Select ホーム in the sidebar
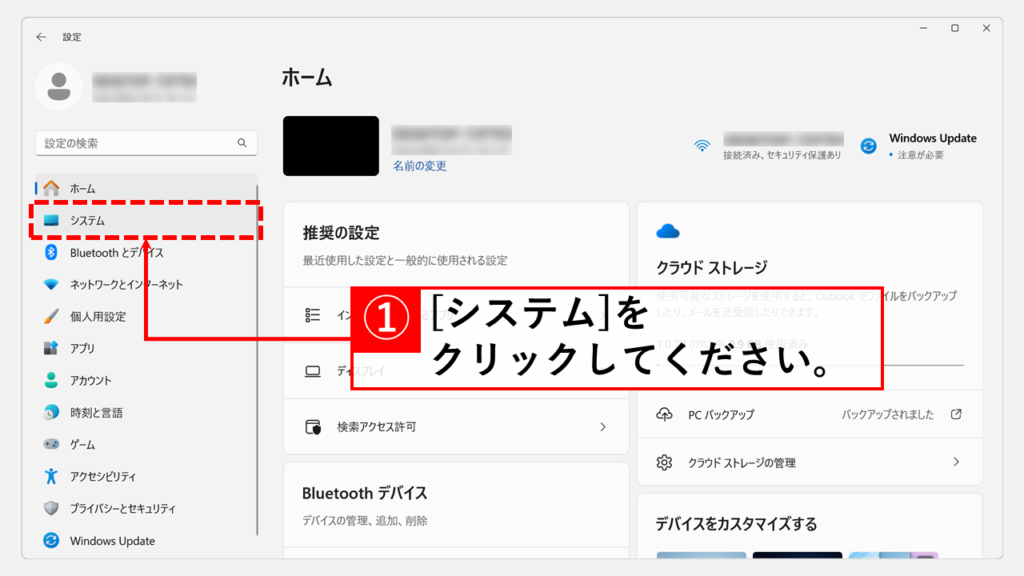Screen dimensions: 1024x576 click(x=82, y=189)
